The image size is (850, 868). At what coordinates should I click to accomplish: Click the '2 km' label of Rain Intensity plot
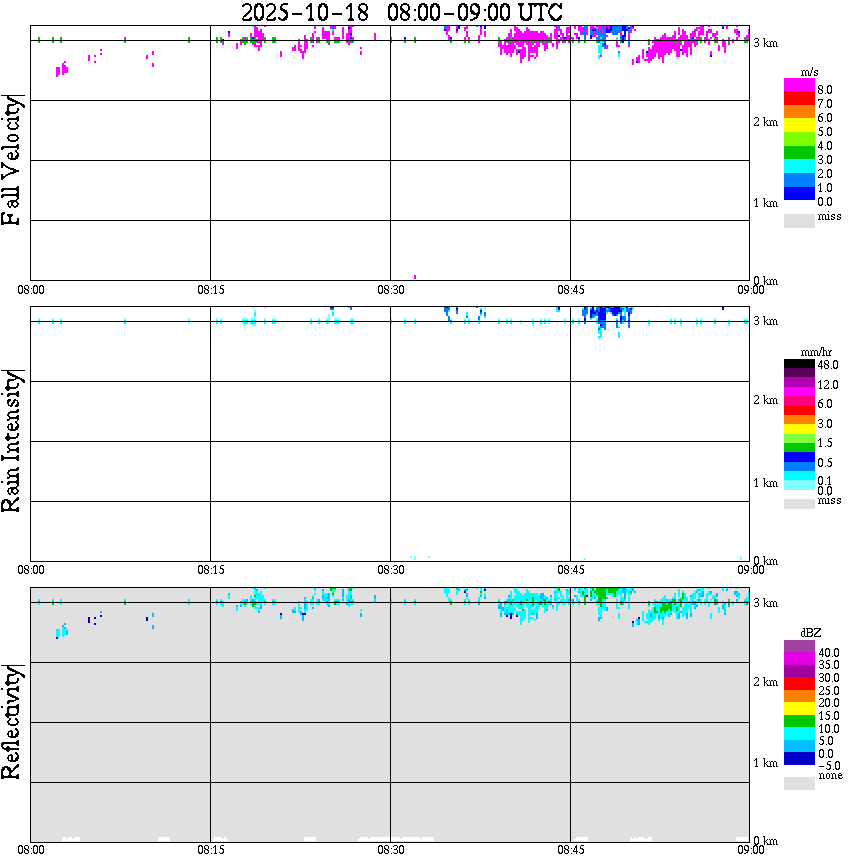point(766,400)
